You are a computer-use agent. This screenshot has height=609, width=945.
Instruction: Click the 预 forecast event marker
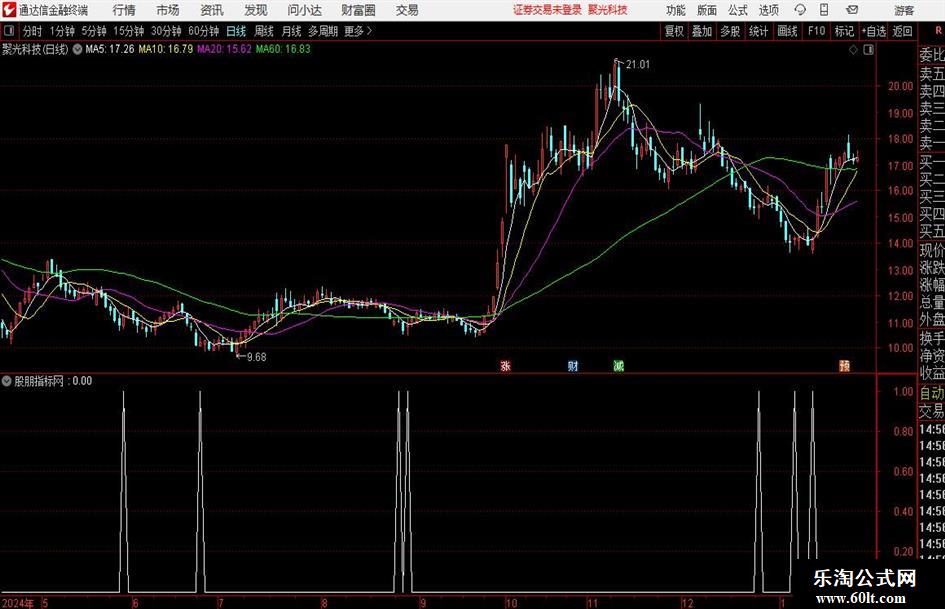coord(844,365)
